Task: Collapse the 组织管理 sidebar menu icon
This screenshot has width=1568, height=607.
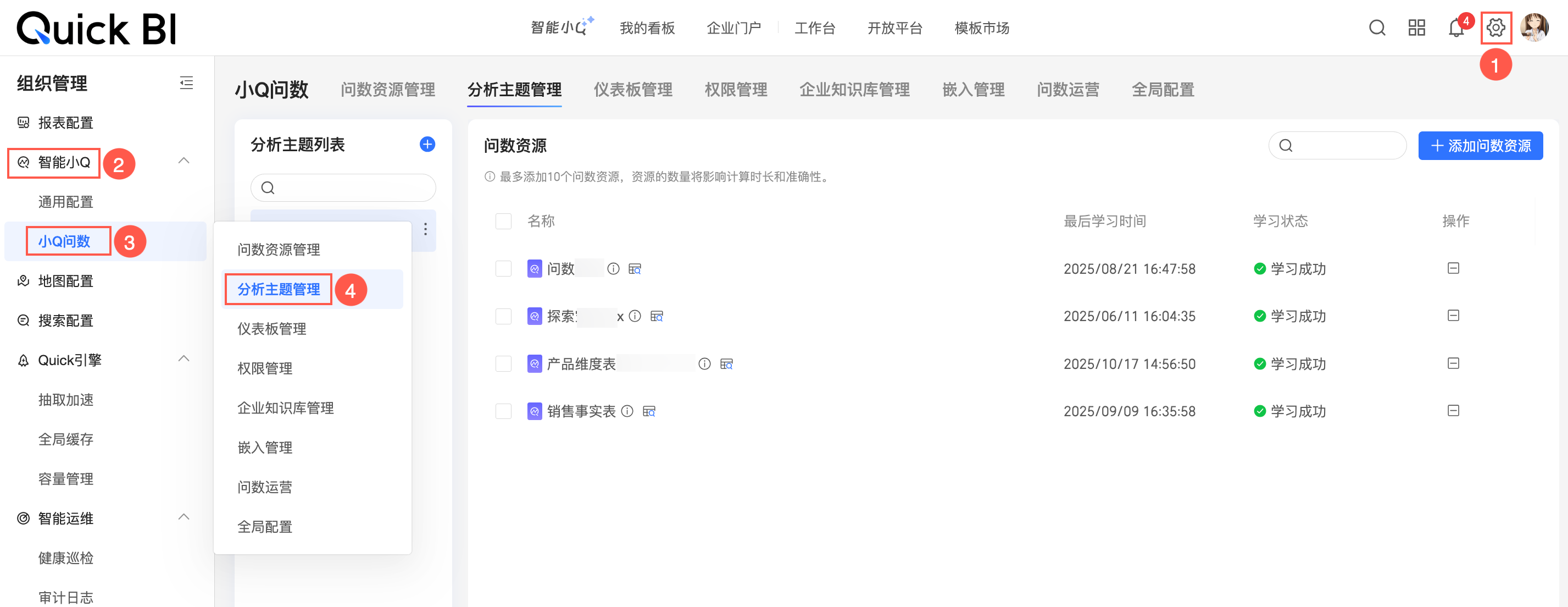Action: coord(186,83)
